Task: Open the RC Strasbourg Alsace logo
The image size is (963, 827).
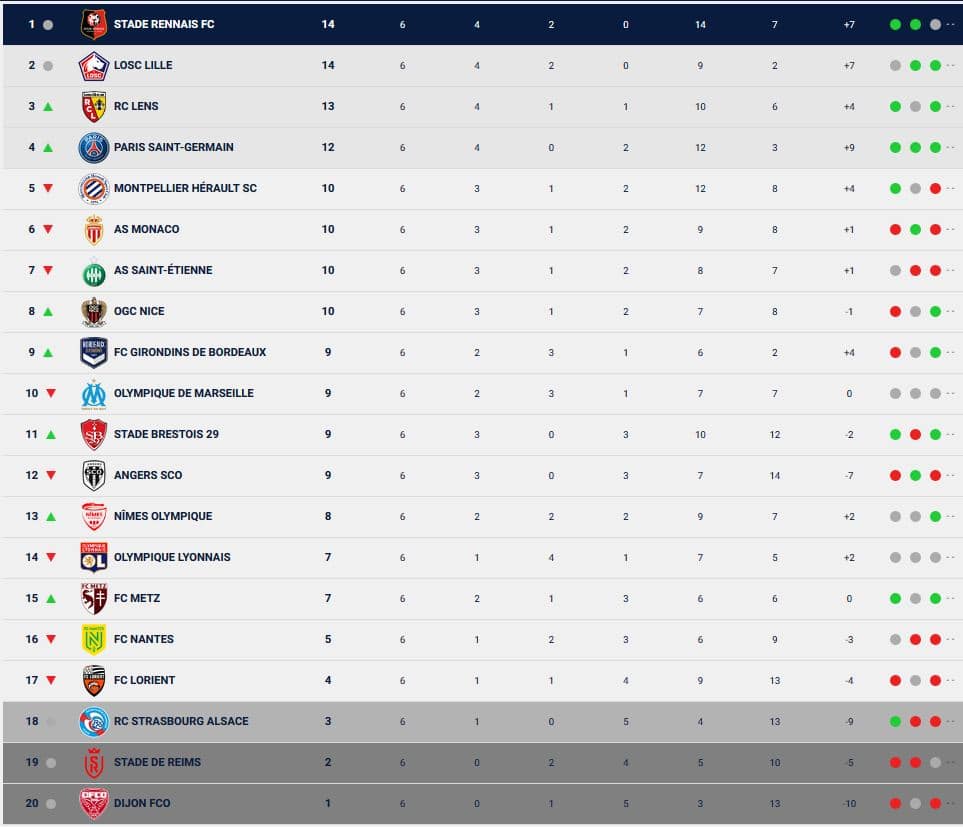Action: [94, 721]
